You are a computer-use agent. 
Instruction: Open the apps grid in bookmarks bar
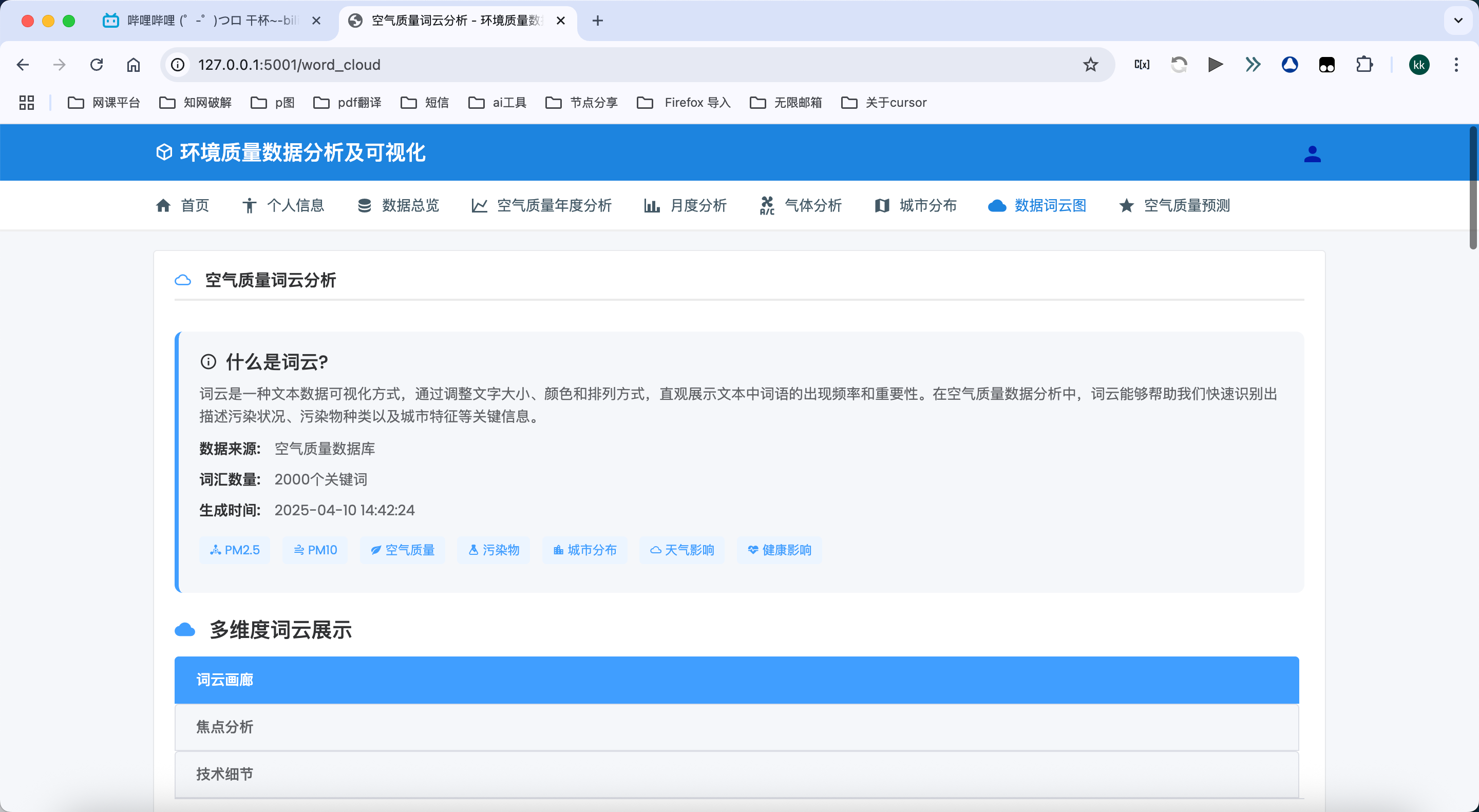(x=26, y=103)
